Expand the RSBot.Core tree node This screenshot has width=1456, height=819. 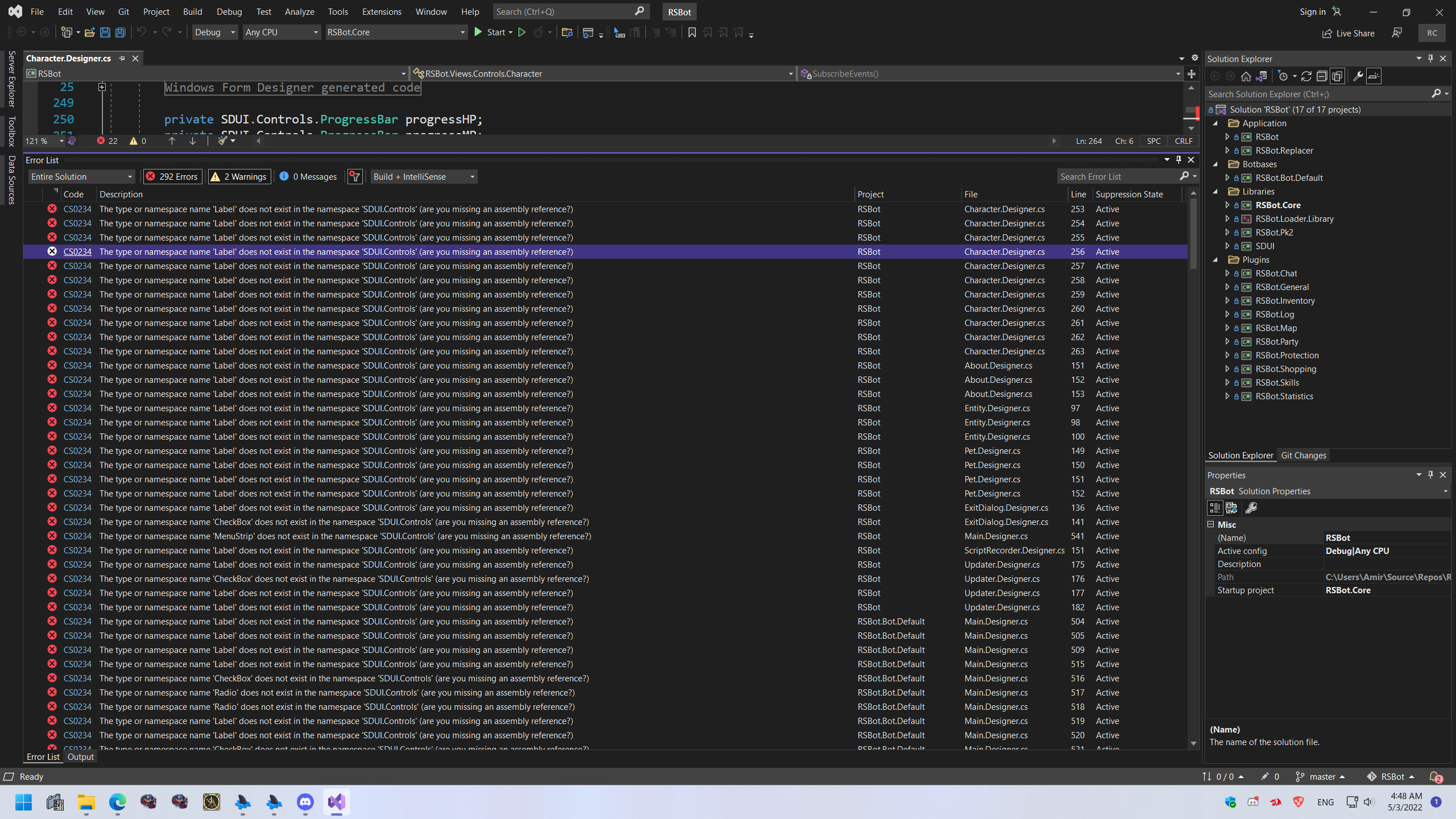pyautogui.click(x=1227, y=205)
